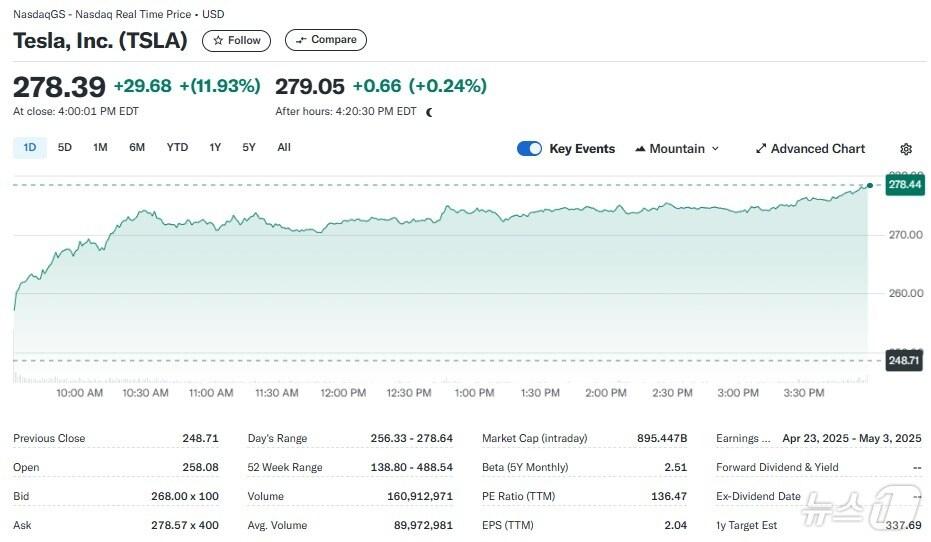Switch to the 1Y chart range

[215, 148]
